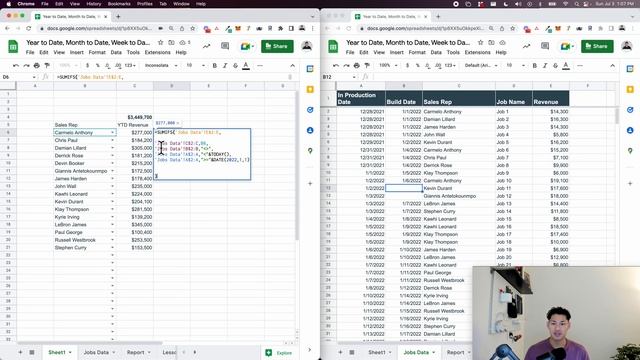Click More toolbar options in the left window
The image size is (640, 360).
pos(260,65)
